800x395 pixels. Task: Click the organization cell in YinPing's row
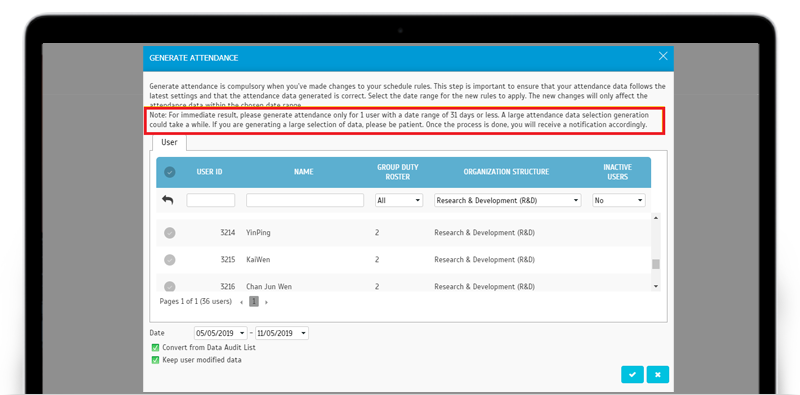point(485,233)
